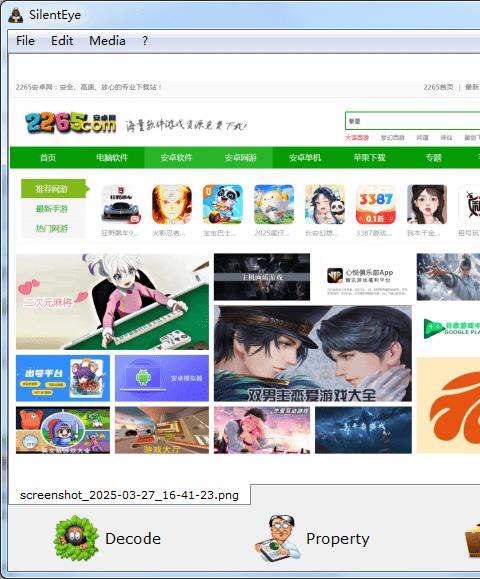Click 专题 in the green navigation bar
Screen dimensions: 480x579
point(433,158)
